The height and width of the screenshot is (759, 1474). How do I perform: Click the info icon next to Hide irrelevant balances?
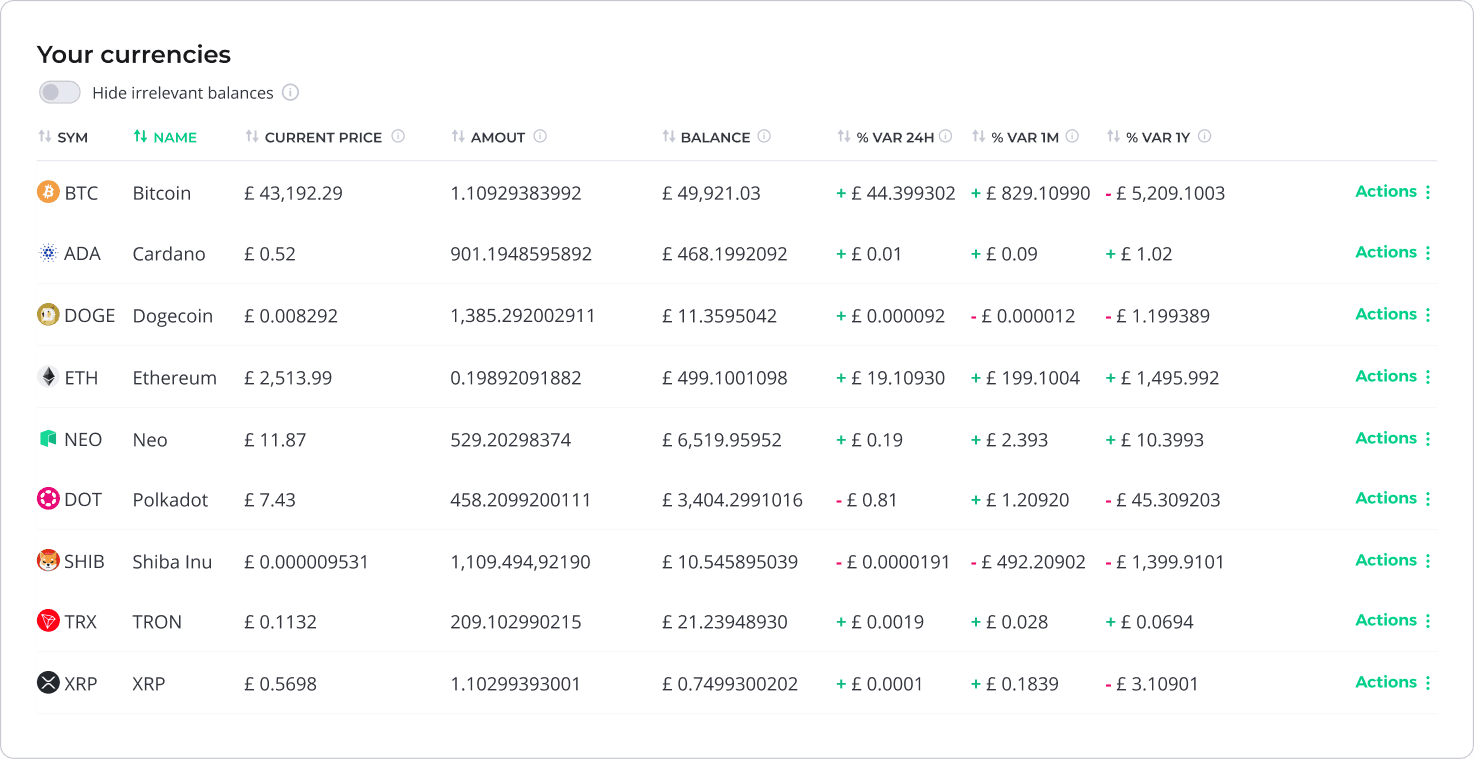290,92
